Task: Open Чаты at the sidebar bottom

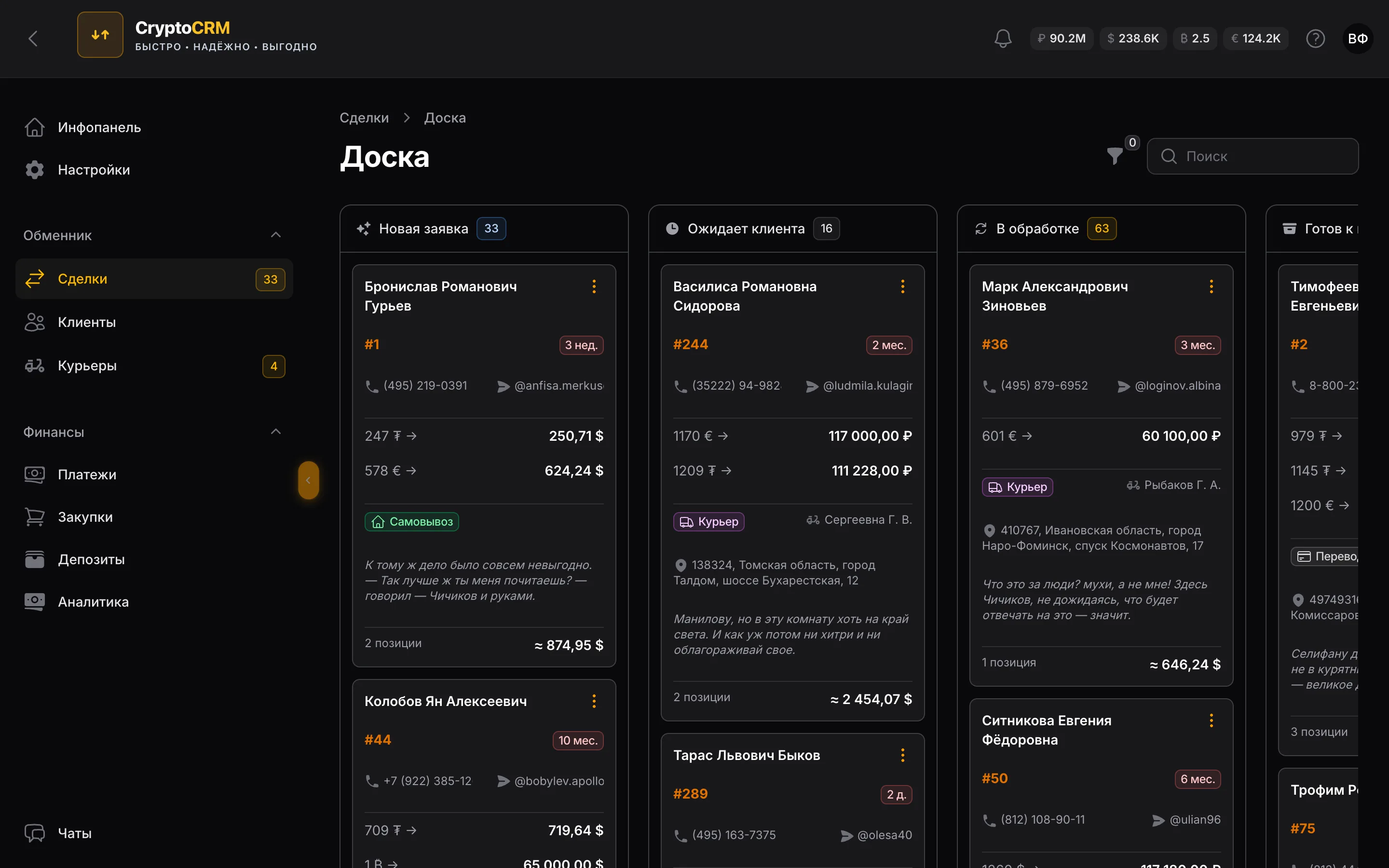Action: [x=154, y=833]
